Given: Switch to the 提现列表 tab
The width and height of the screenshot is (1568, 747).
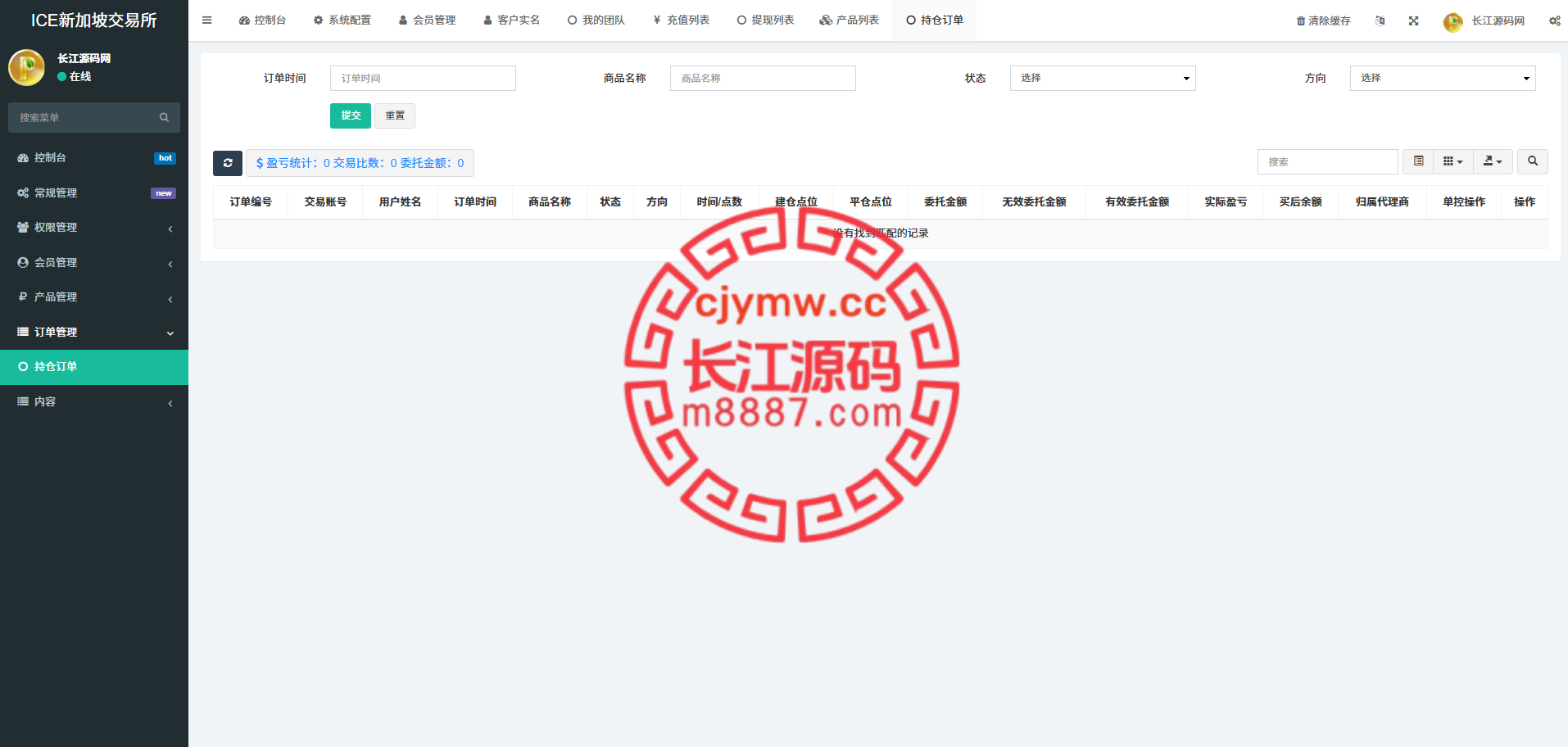Looking at the screenshot, I should pos(765,20).
